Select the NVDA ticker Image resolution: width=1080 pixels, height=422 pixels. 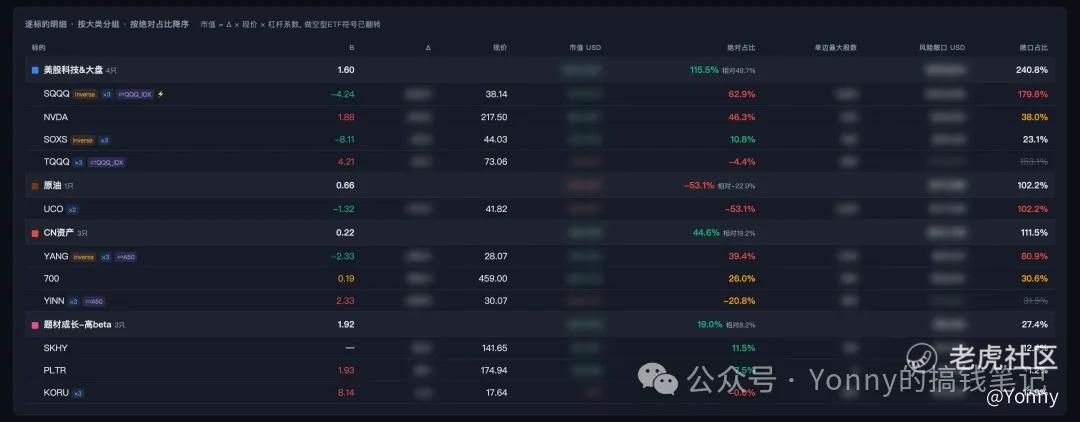[56, 118]
